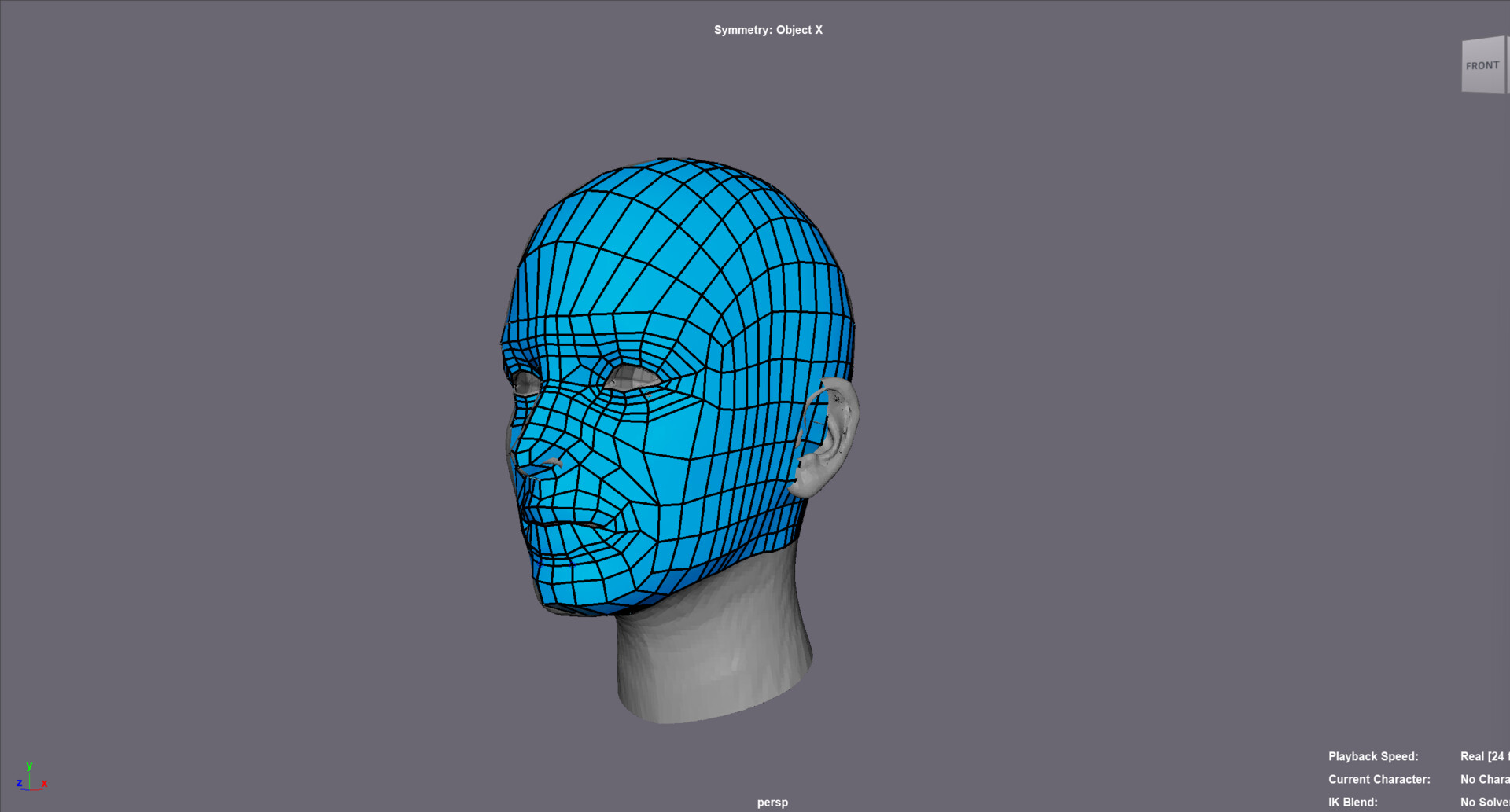Click the Z axis of the axis gizmo
This screenshot has width=1510, height=812.
coord(19,783)
